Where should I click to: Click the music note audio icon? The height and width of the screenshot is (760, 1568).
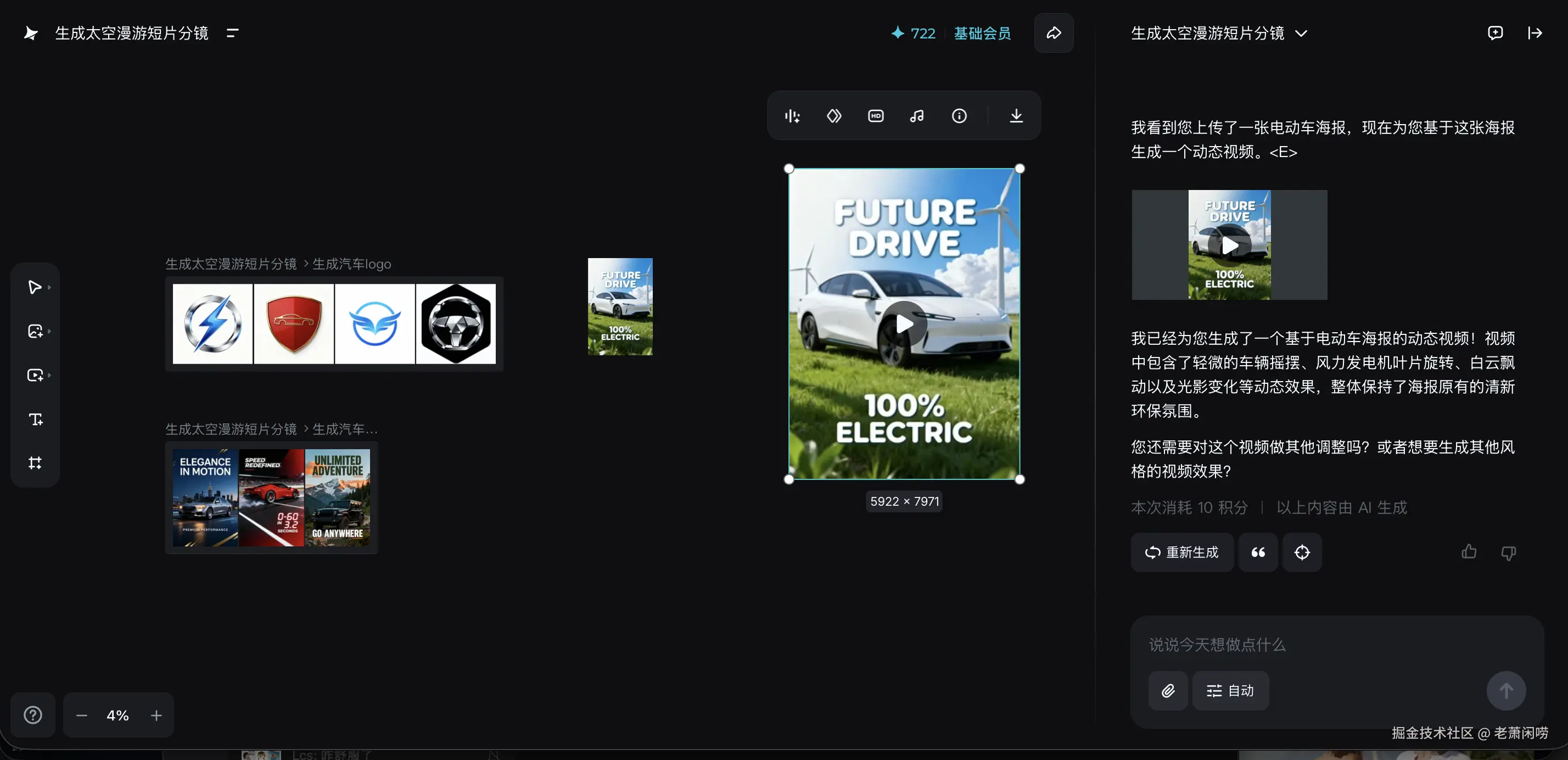coord(917,116)
